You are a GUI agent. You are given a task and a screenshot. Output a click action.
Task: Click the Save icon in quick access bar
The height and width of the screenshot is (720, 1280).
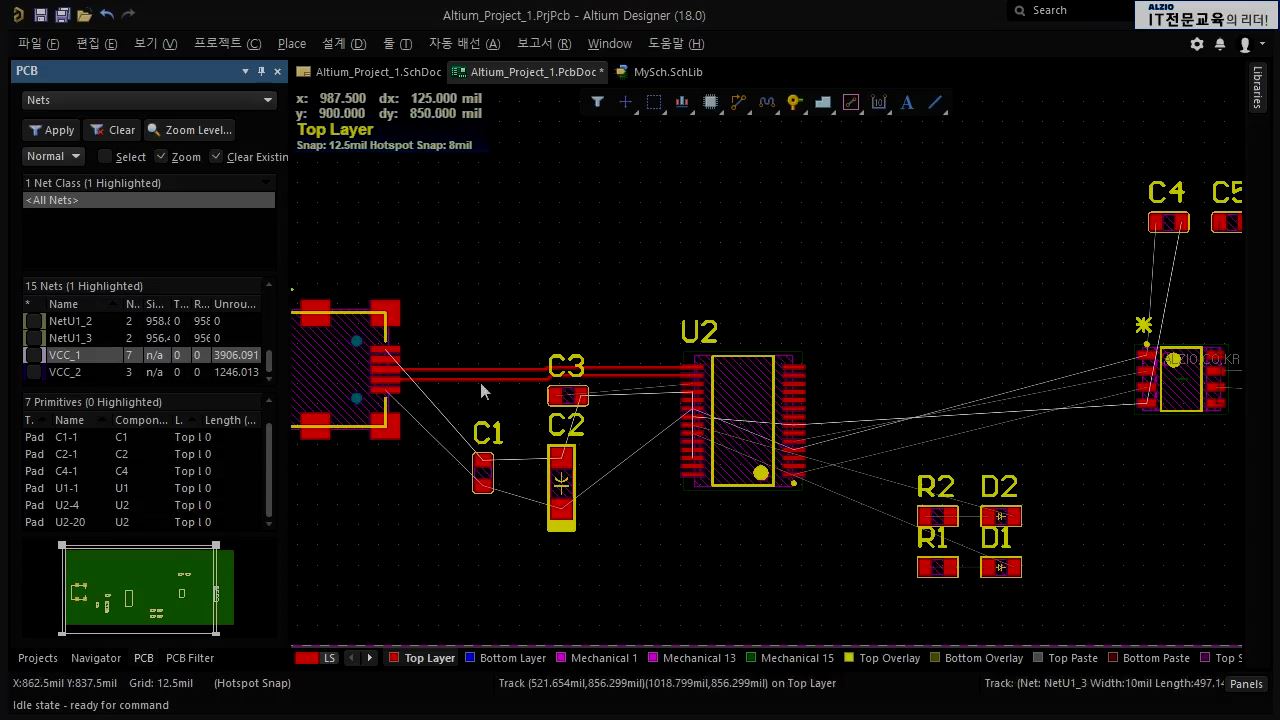click(40, 15)
